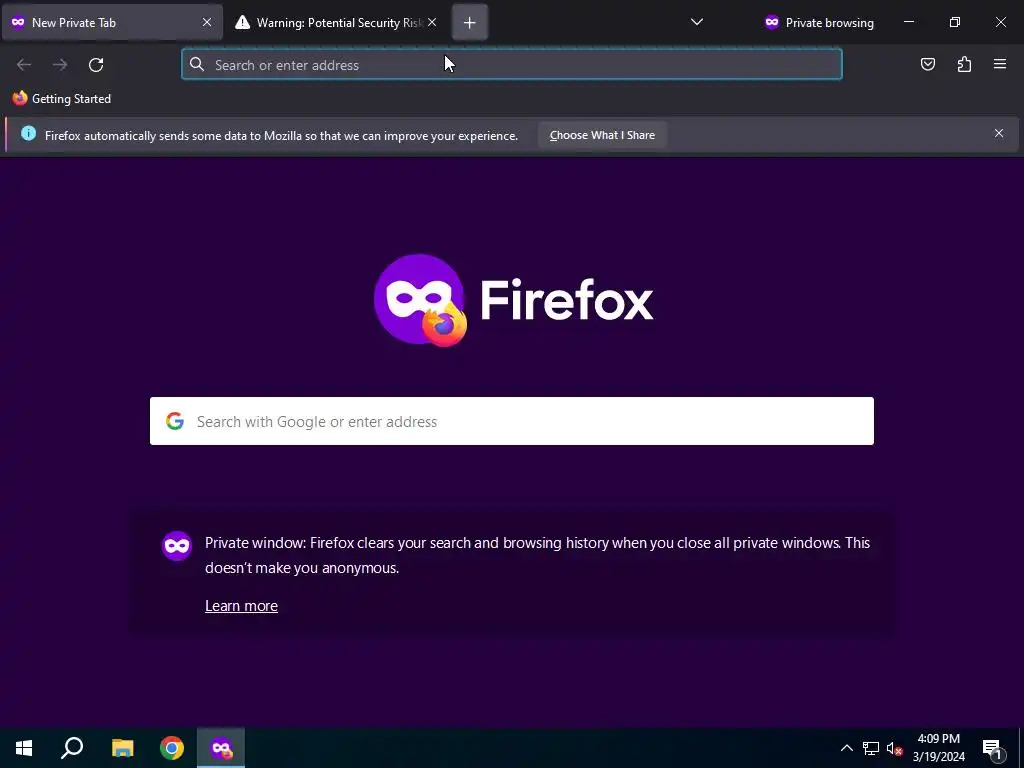Image resolution: width=1024 pixels, height=768 pixels.
Task: Click the private window mask icon
Action: pos(177,545)
